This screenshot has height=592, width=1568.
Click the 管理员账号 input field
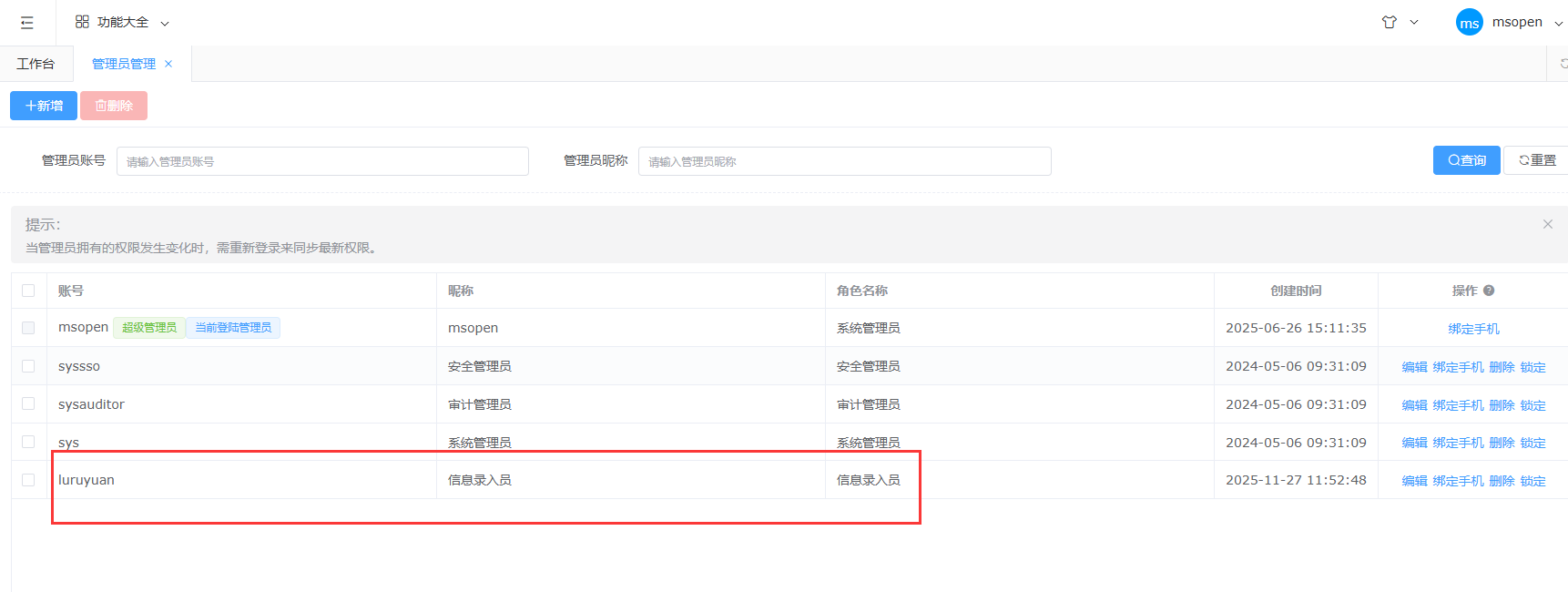pos(322,161)
